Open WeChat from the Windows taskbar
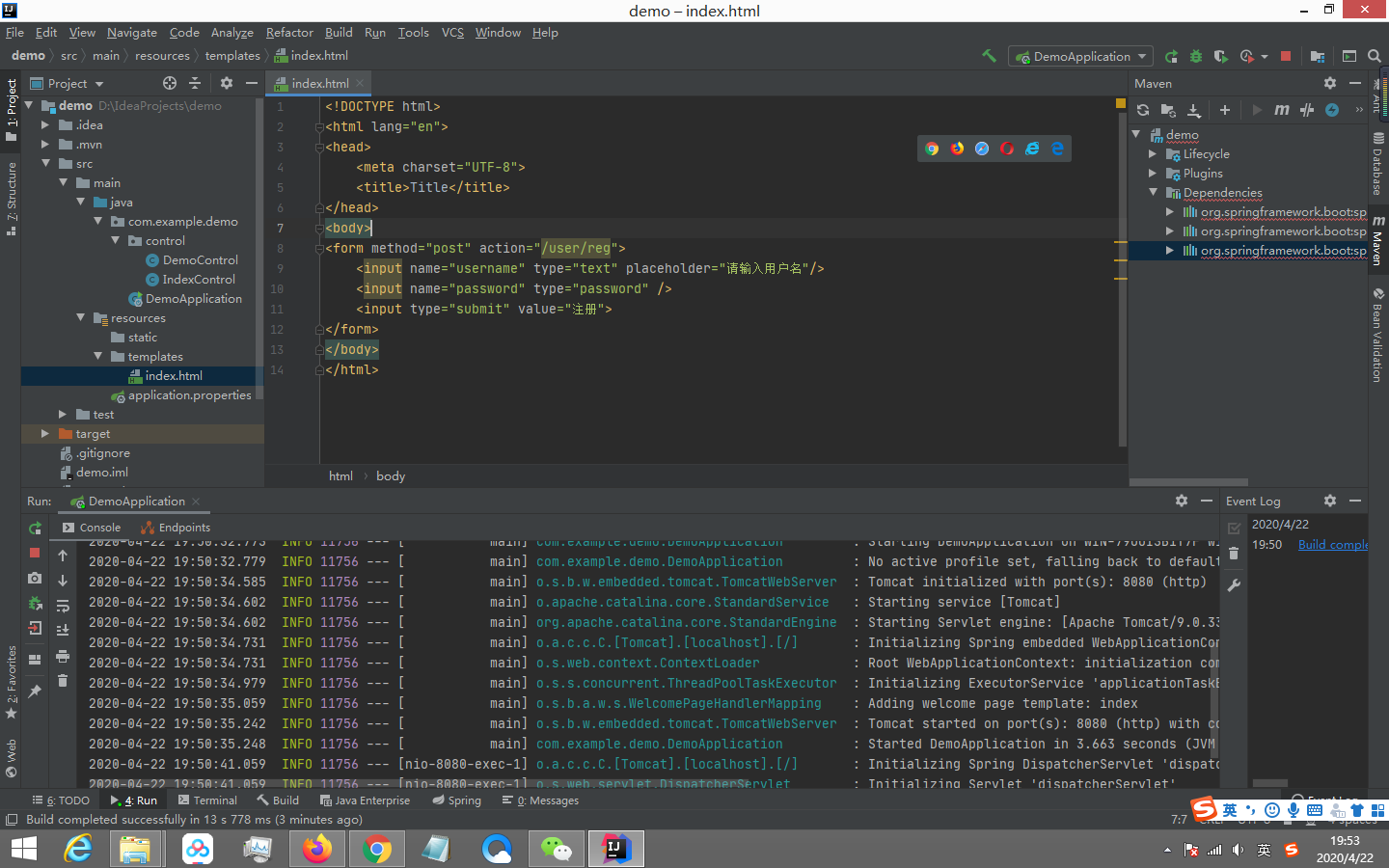Image resolution: width=1389 pixels, height=868 pixels. click(x=556, y=849)
